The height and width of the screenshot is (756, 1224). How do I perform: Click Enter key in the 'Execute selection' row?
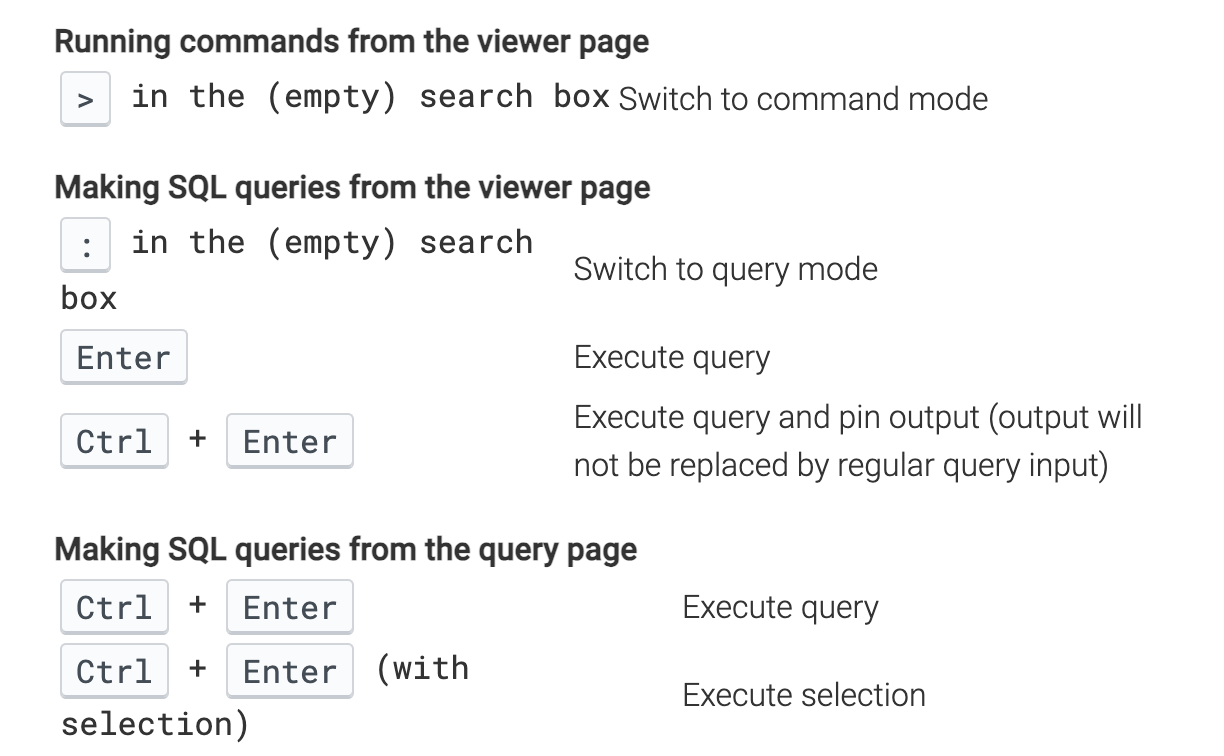coord(289,672)
